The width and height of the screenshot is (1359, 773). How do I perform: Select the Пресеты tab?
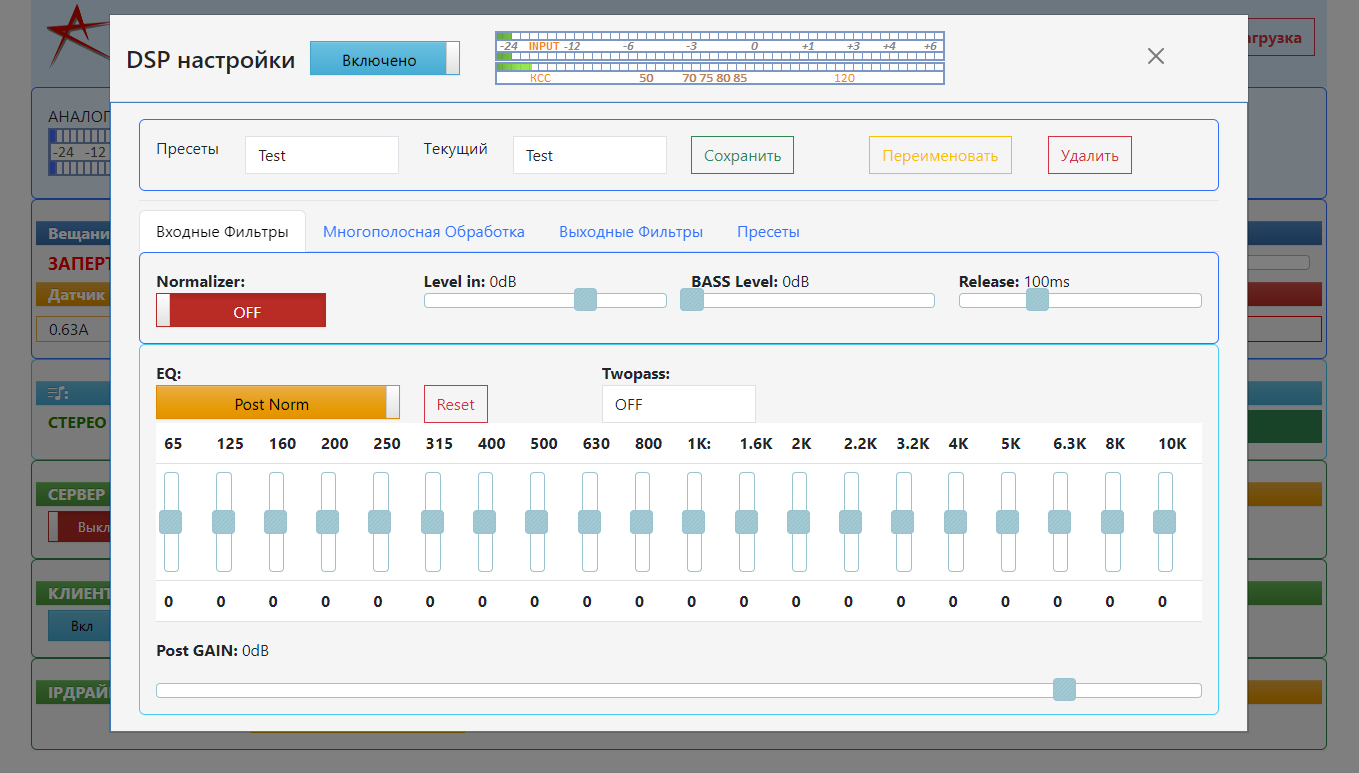tap(768, 232)
